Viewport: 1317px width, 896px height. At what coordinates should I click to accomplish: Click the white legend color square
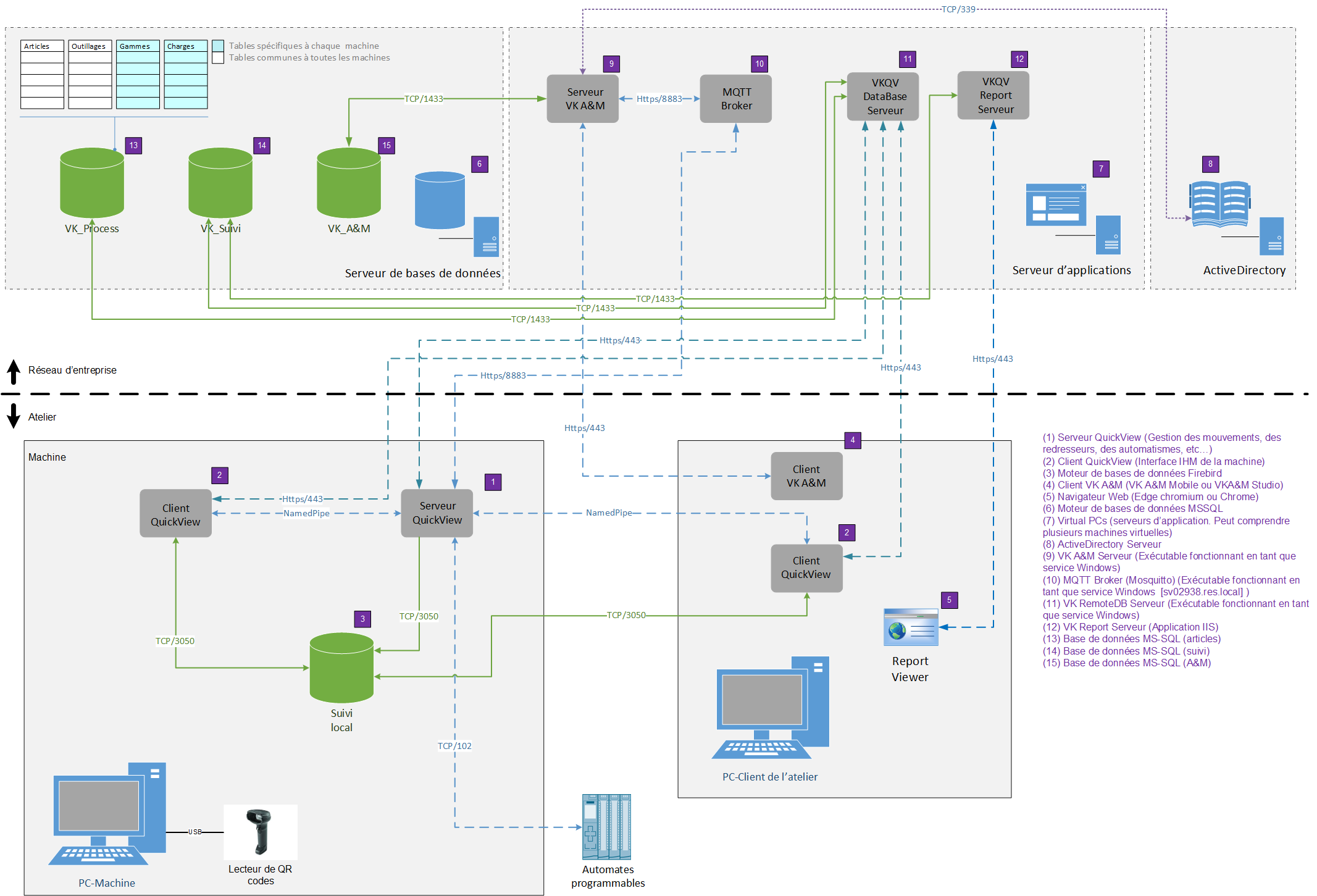(x=218, y=57)
